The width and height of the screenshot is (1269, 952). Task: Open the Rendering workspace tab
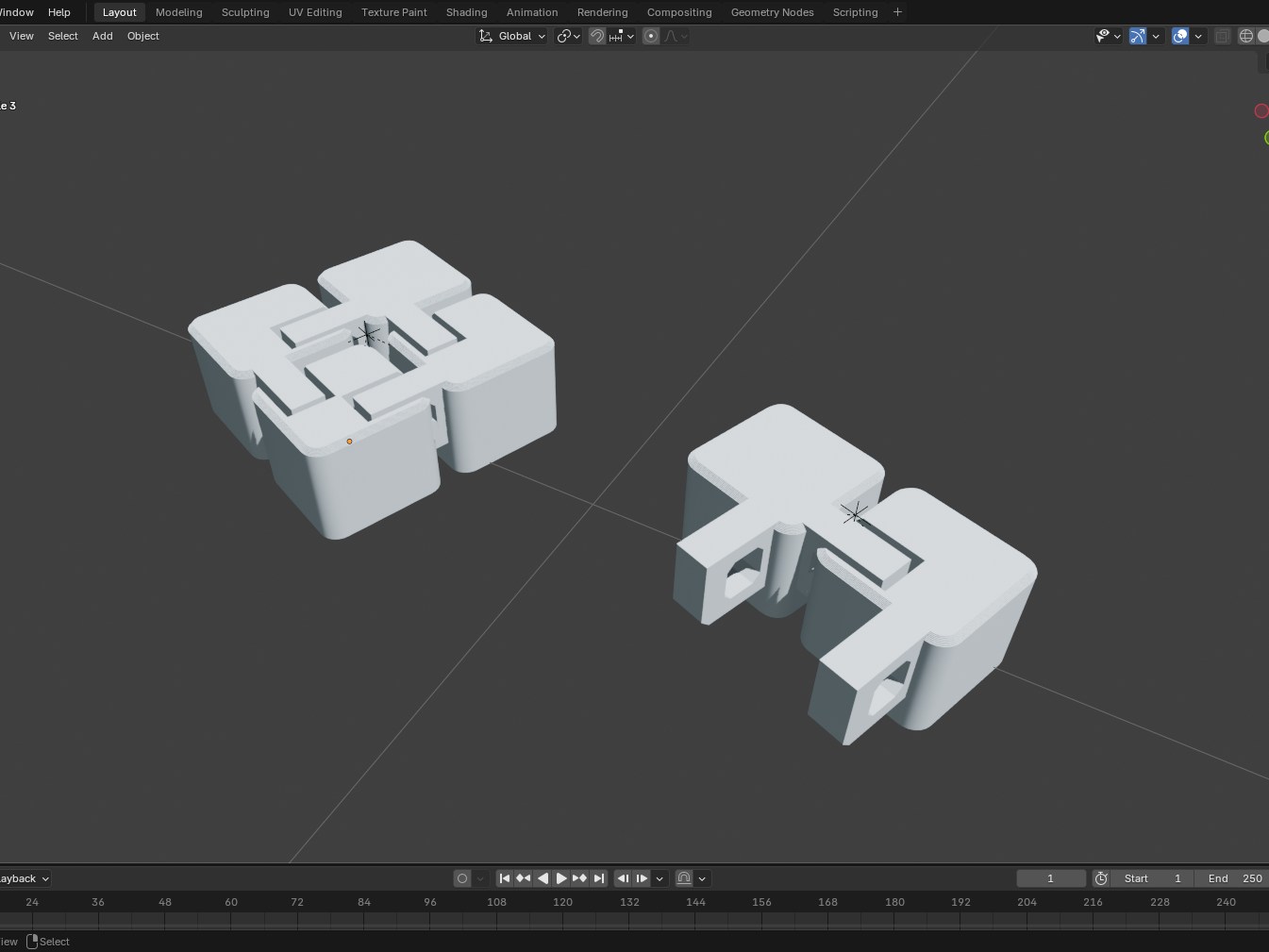[x=603, y=12]
